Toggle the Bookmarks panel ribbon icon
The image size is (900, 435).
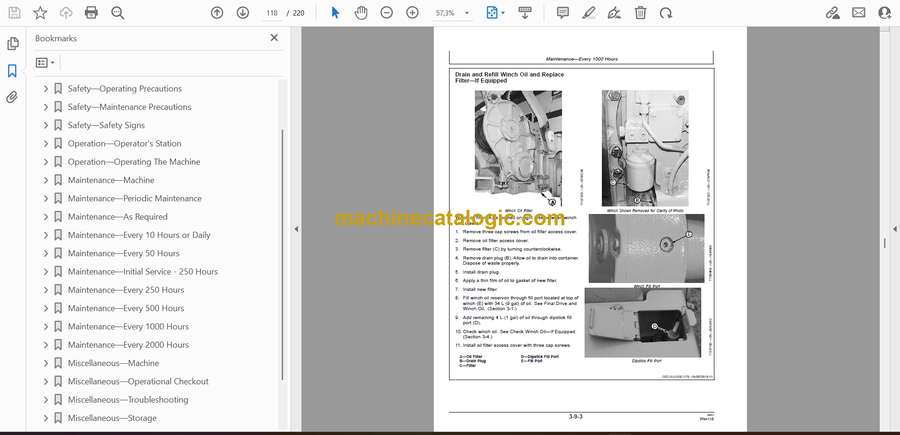(12, 71)
